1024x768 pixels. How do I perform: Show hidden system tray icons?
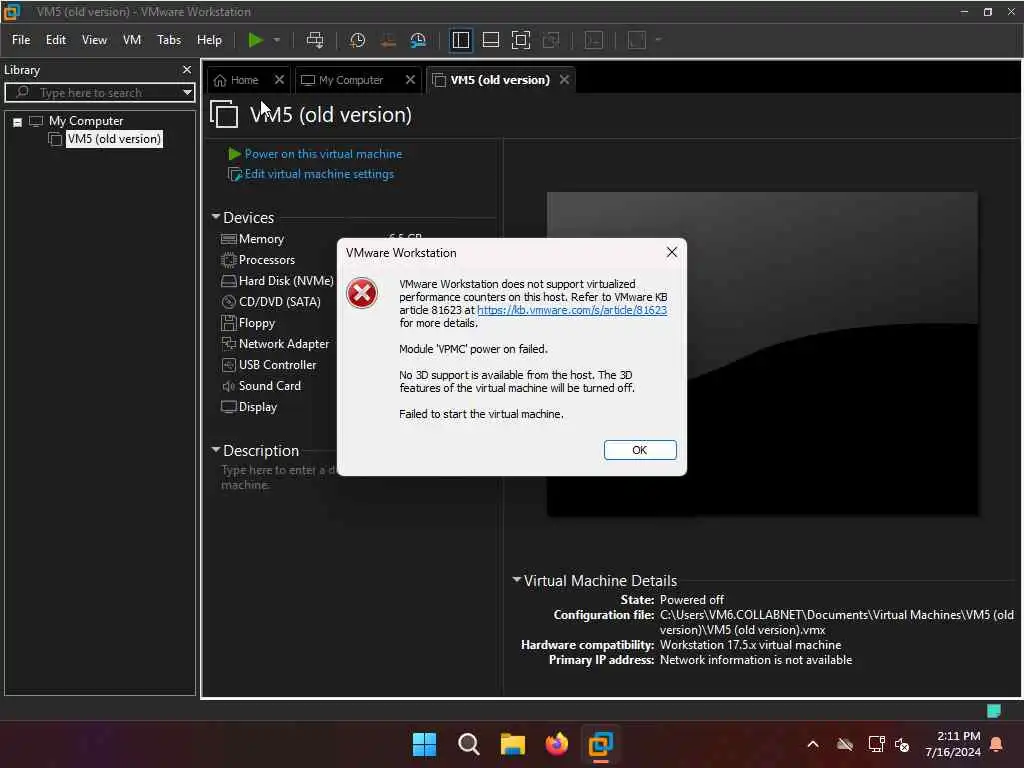813,744
